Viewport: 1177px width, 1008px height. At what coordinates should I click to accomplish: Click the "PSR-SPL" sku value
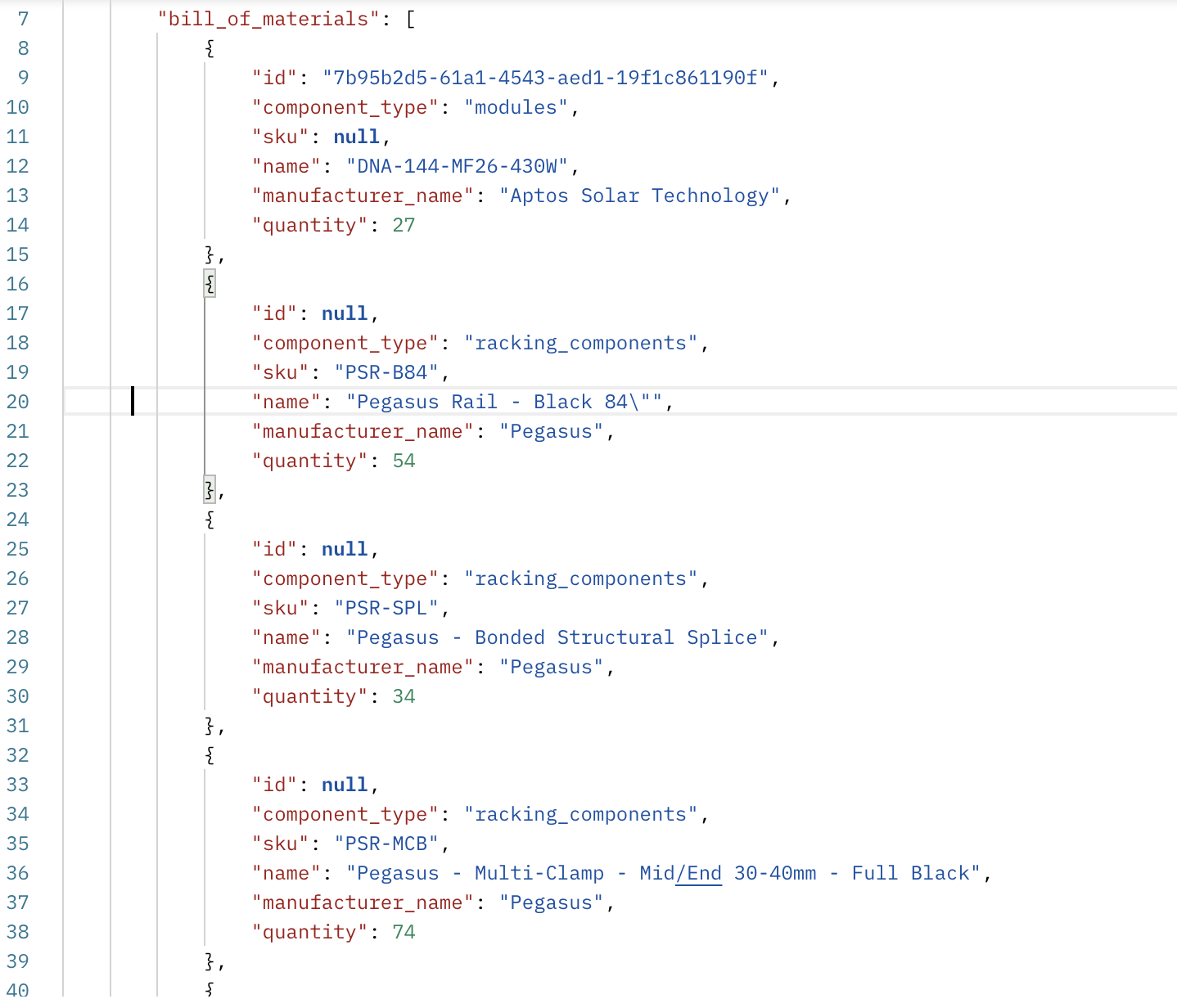(x=386, y=608)
